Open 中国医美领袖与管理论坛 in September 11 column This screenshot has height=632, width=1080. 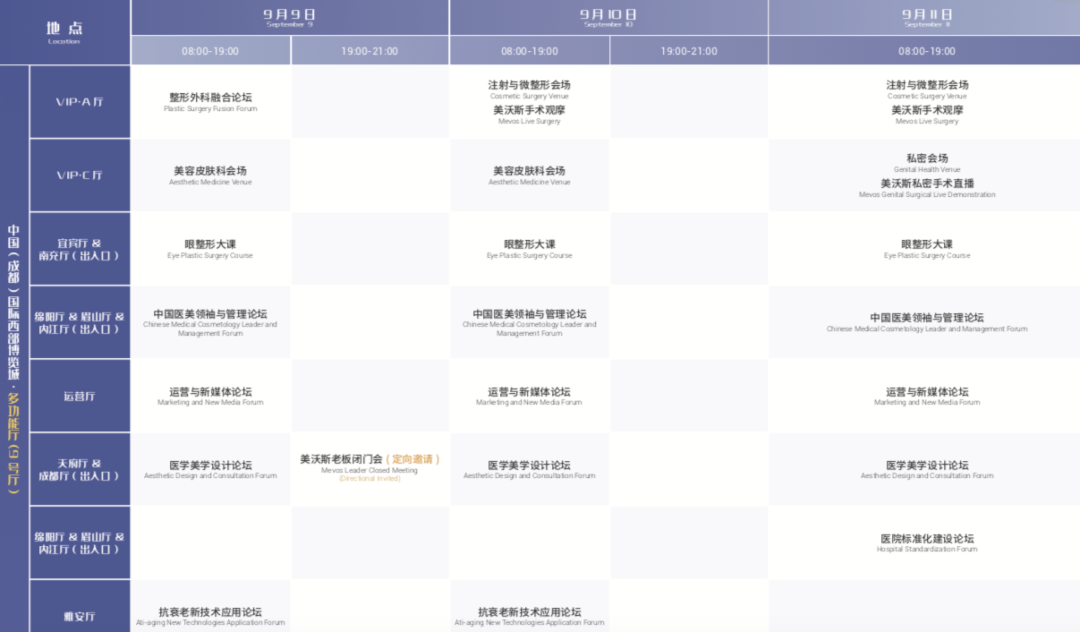click(x=926, y=323)
